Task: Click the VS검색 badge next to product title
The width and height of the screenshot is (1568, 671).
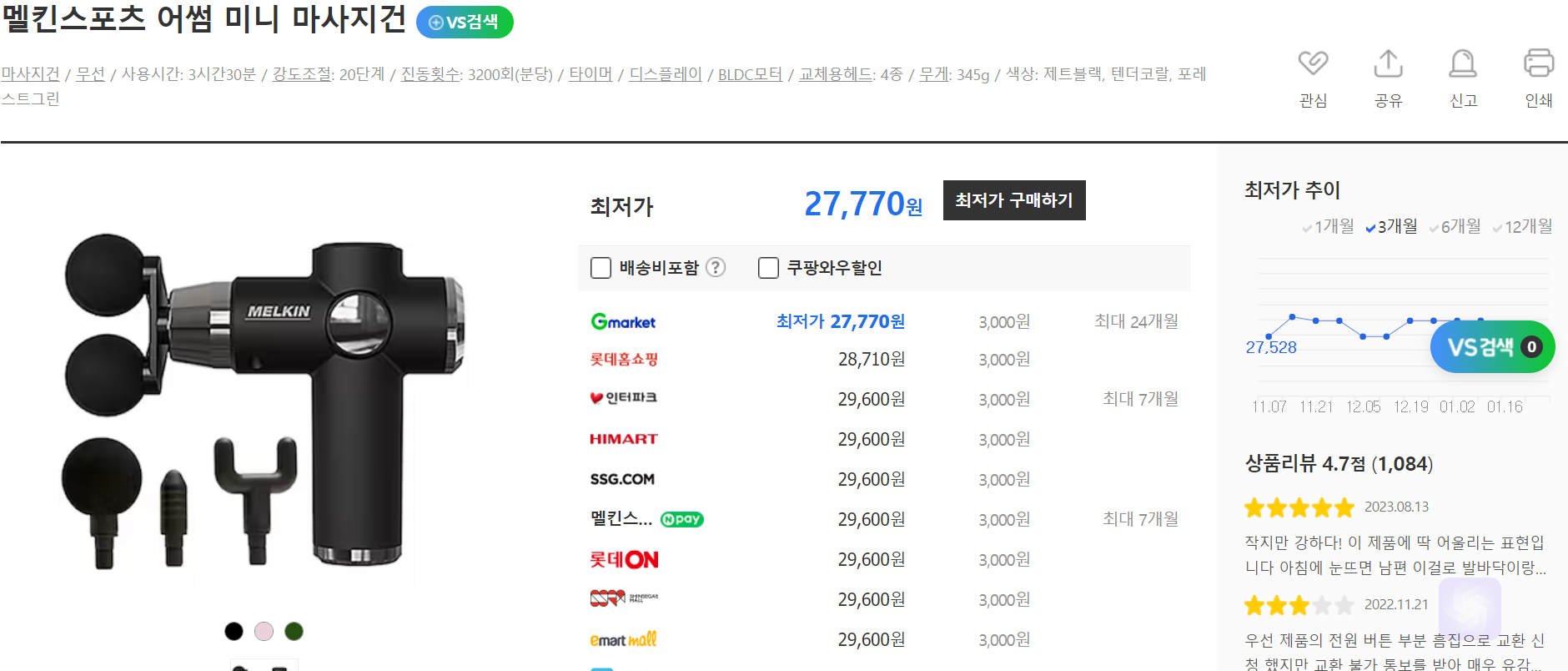Action: point(465,22)
